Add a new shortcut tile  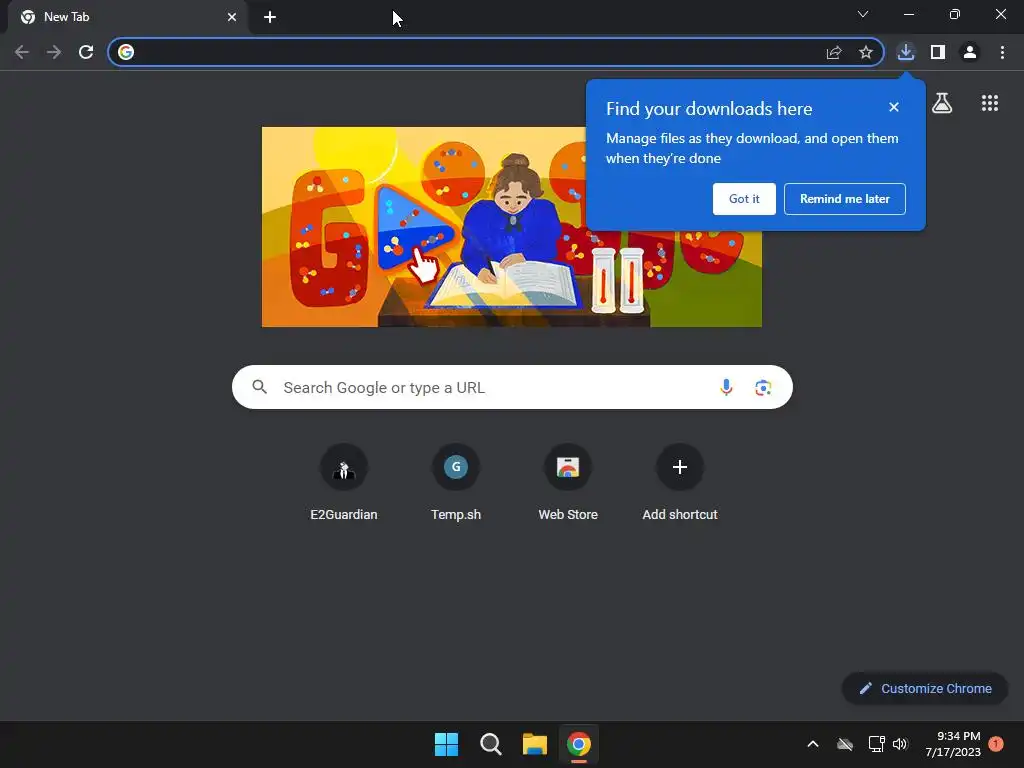[680, 483]
